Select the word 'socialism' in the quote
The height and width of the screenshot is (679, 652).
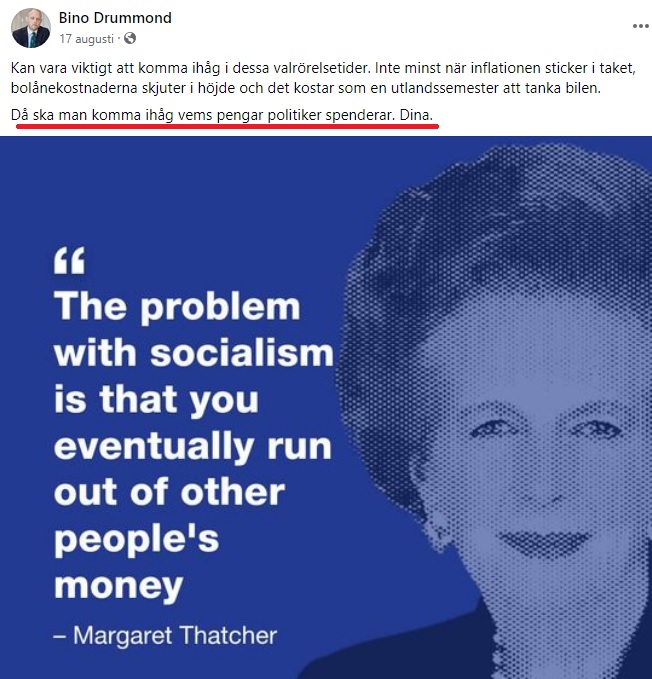click(x=242, y=353)
